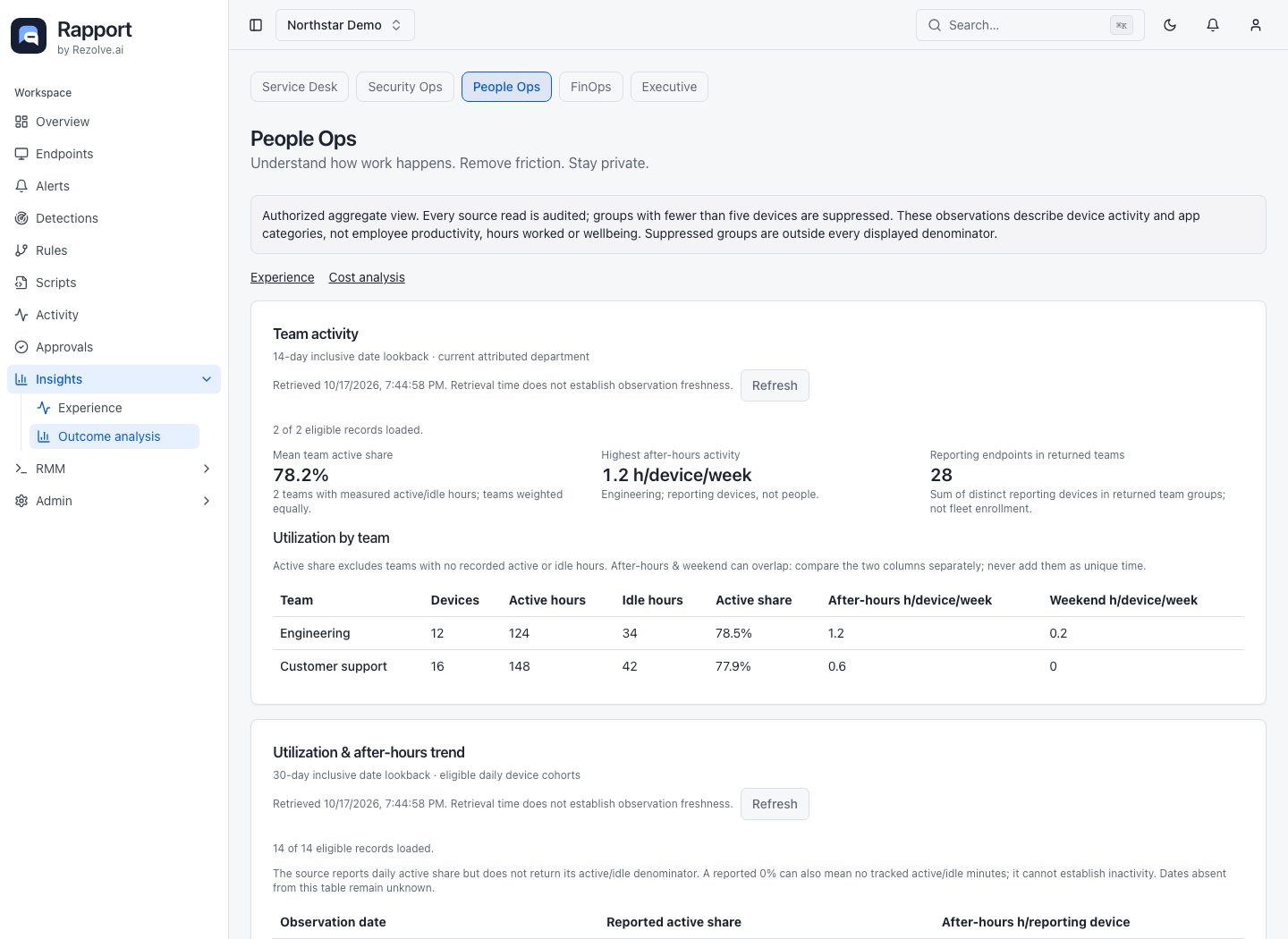Click the Insights bar chart icon

(21, 379)
